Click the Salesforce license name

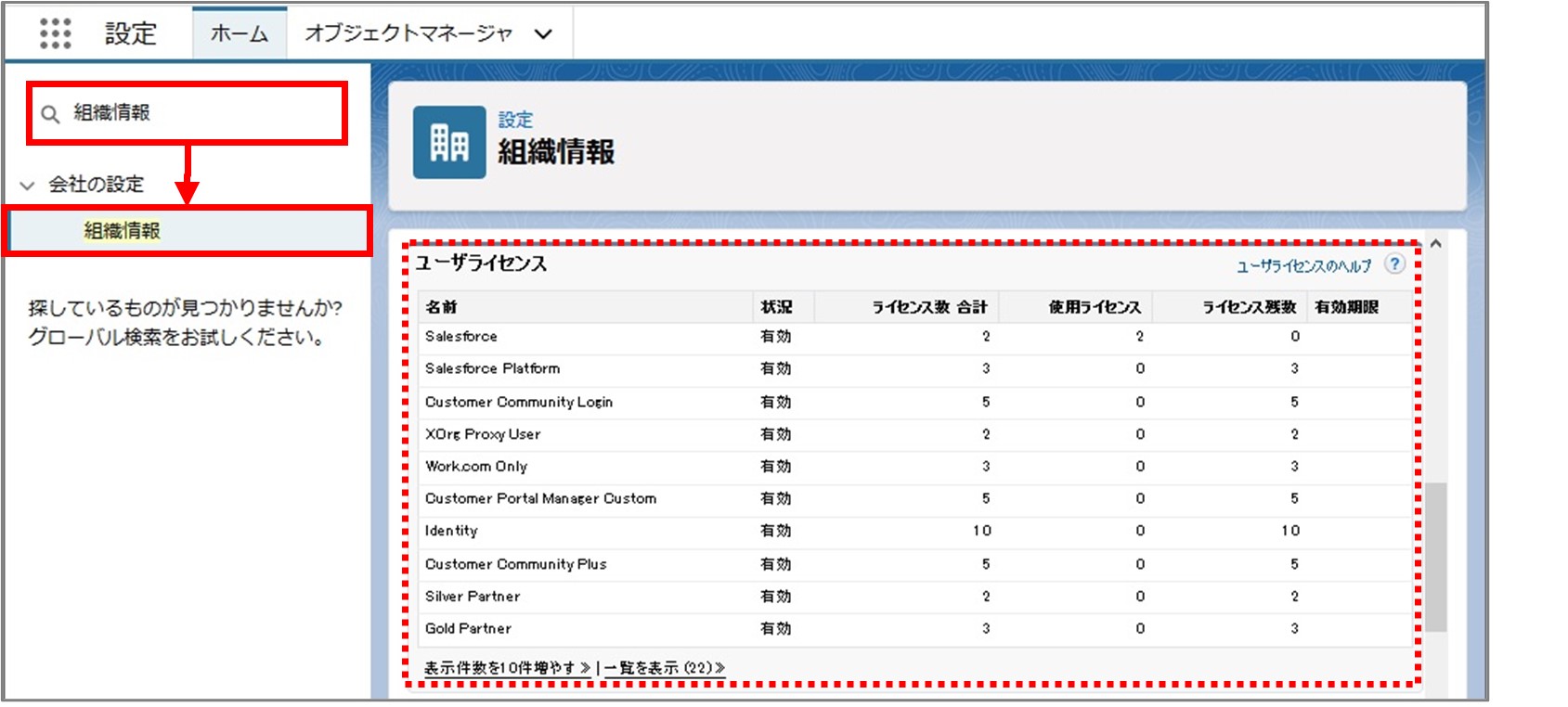(461, 337)
